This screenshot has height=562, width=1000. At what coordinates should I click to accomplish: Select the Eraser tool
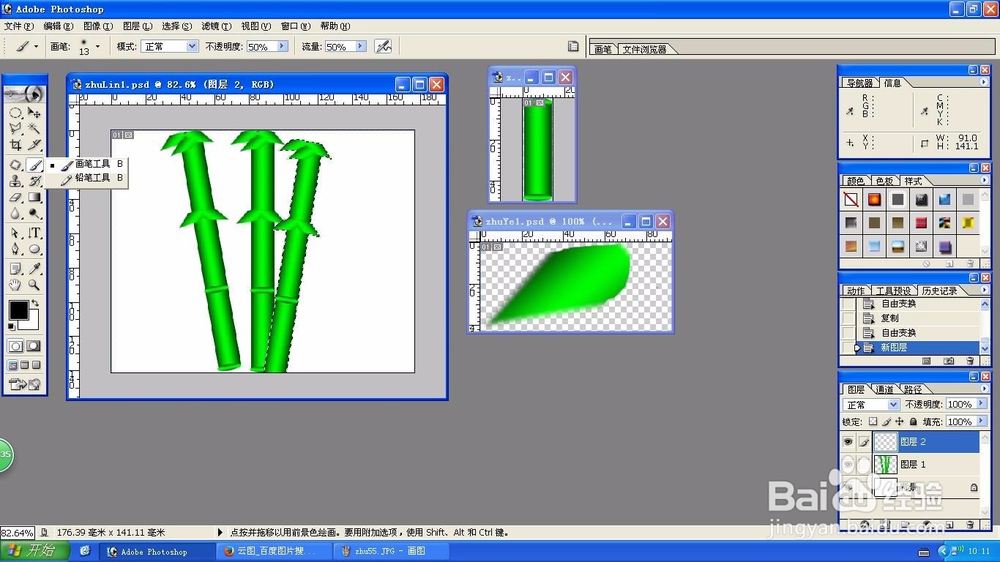pos(15,198)
